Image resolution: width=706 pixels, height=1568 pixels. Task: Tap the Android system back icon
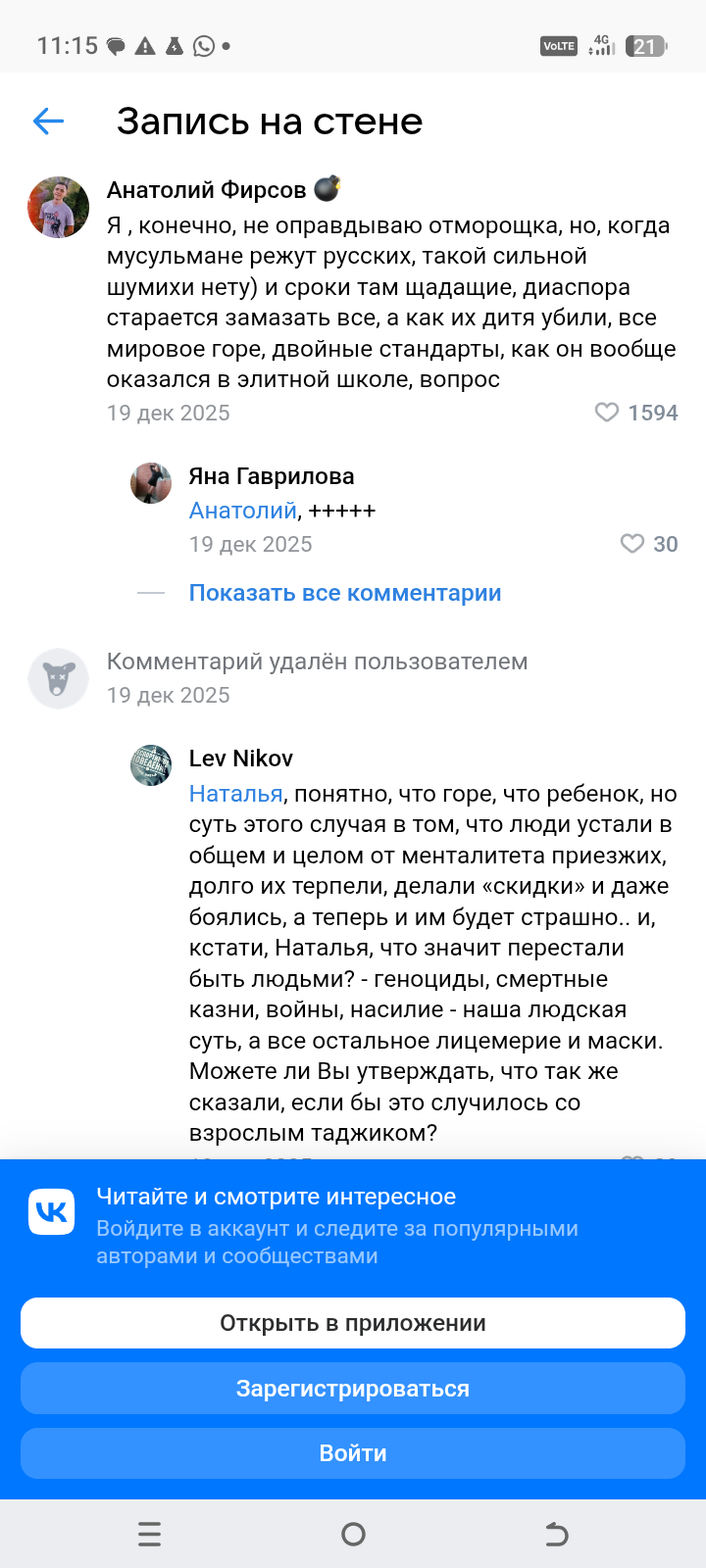[556, 1534]
